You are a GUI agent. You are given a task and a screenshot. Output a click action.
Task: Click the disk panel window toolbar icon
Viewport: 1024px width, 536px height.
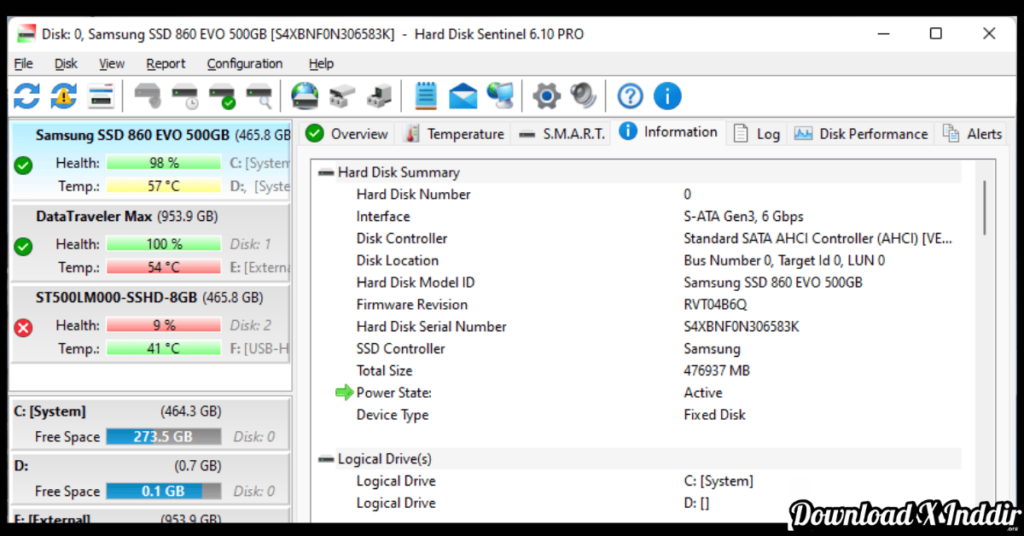pyautogui.click(x=101, y=97)
